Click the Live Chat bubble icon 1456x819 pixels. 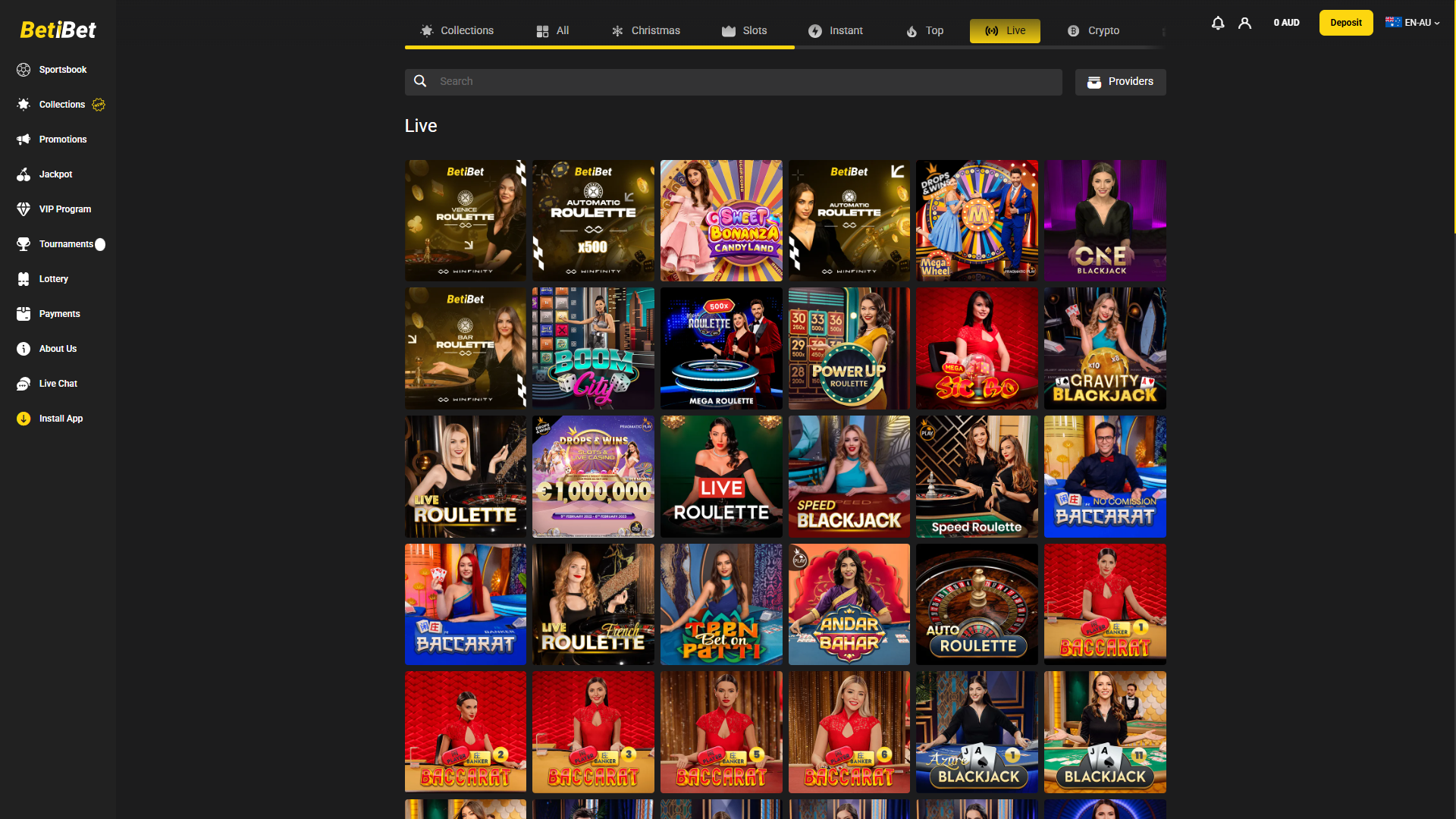coord(24,384)
